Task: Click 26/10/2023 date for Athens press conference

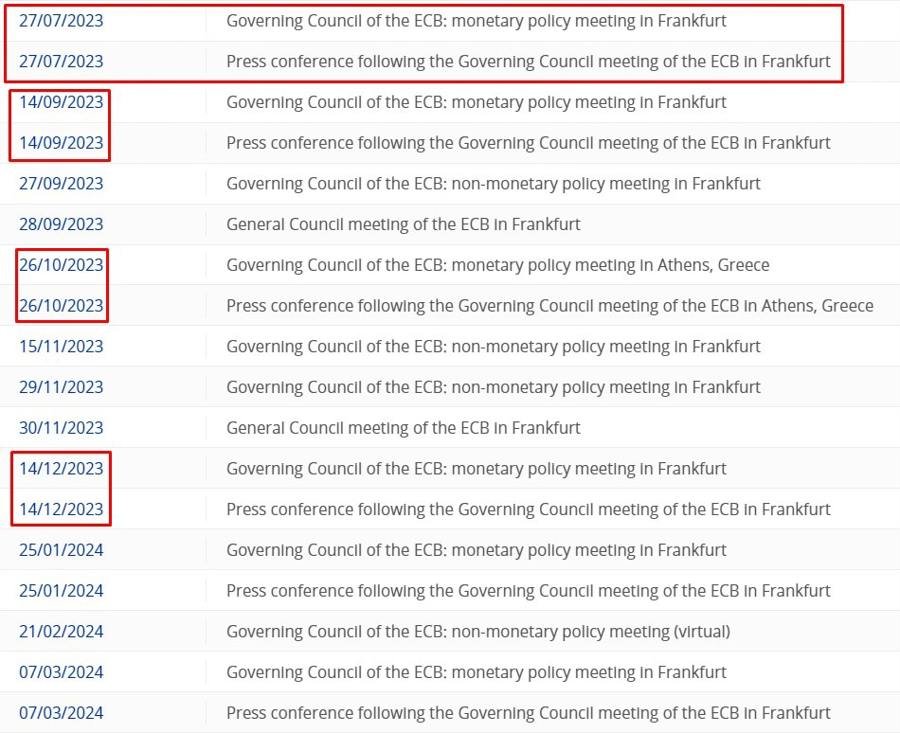Action: pos(61,306)
